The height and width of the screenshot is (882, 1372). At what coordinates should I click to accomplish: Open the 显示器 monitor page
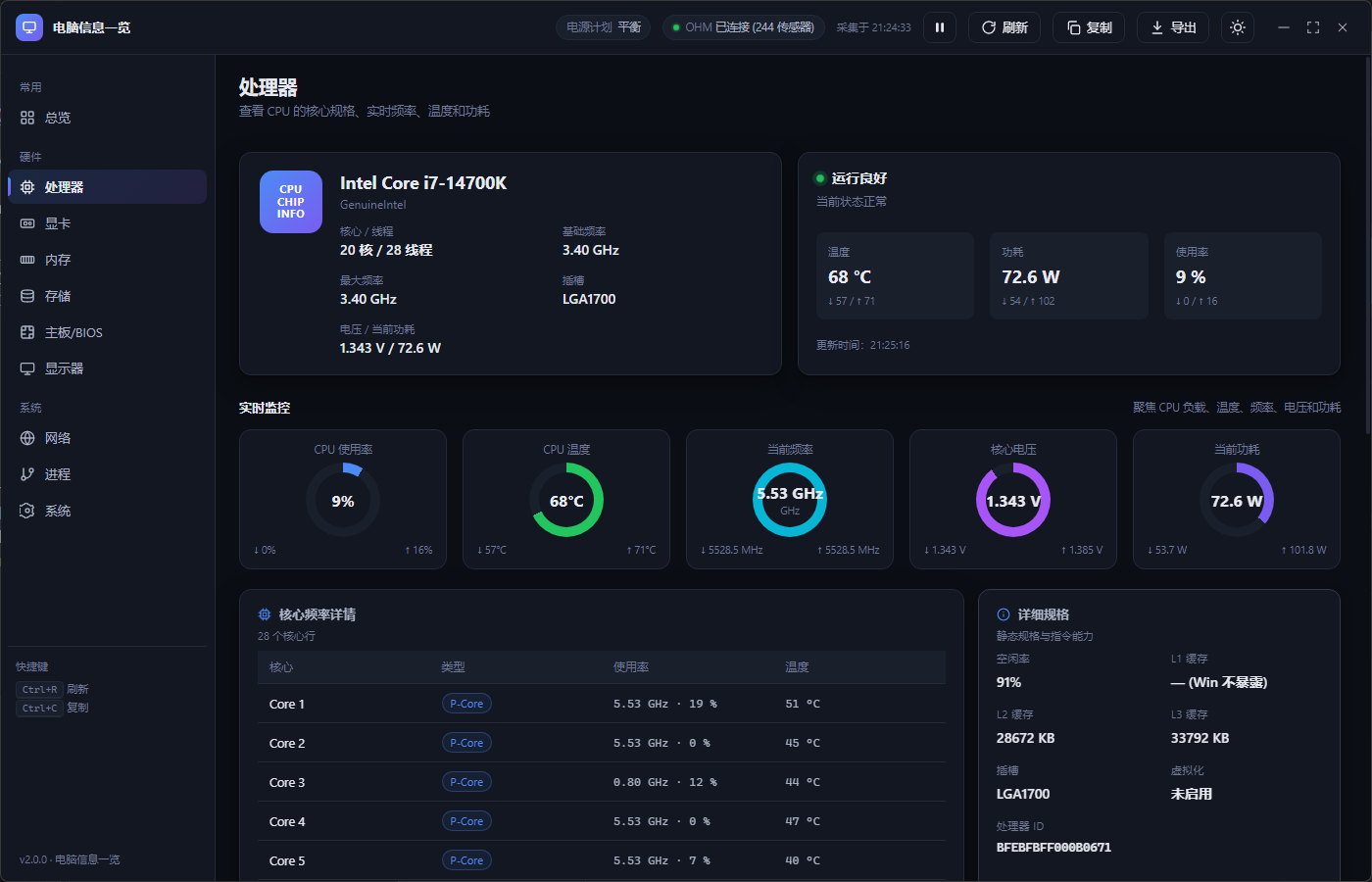tap(108, 368)
